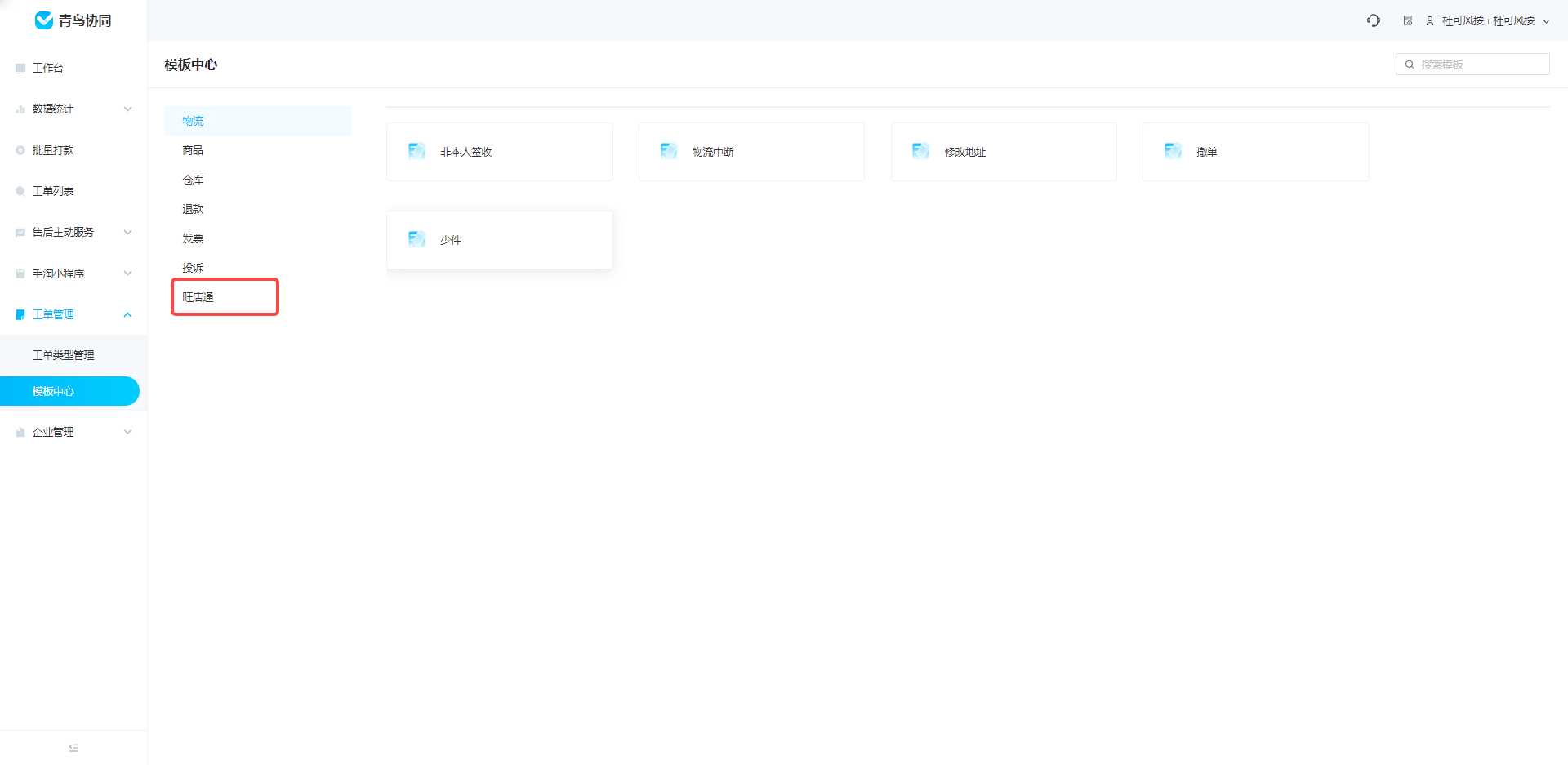Open 工单列表 menu item

73,191
